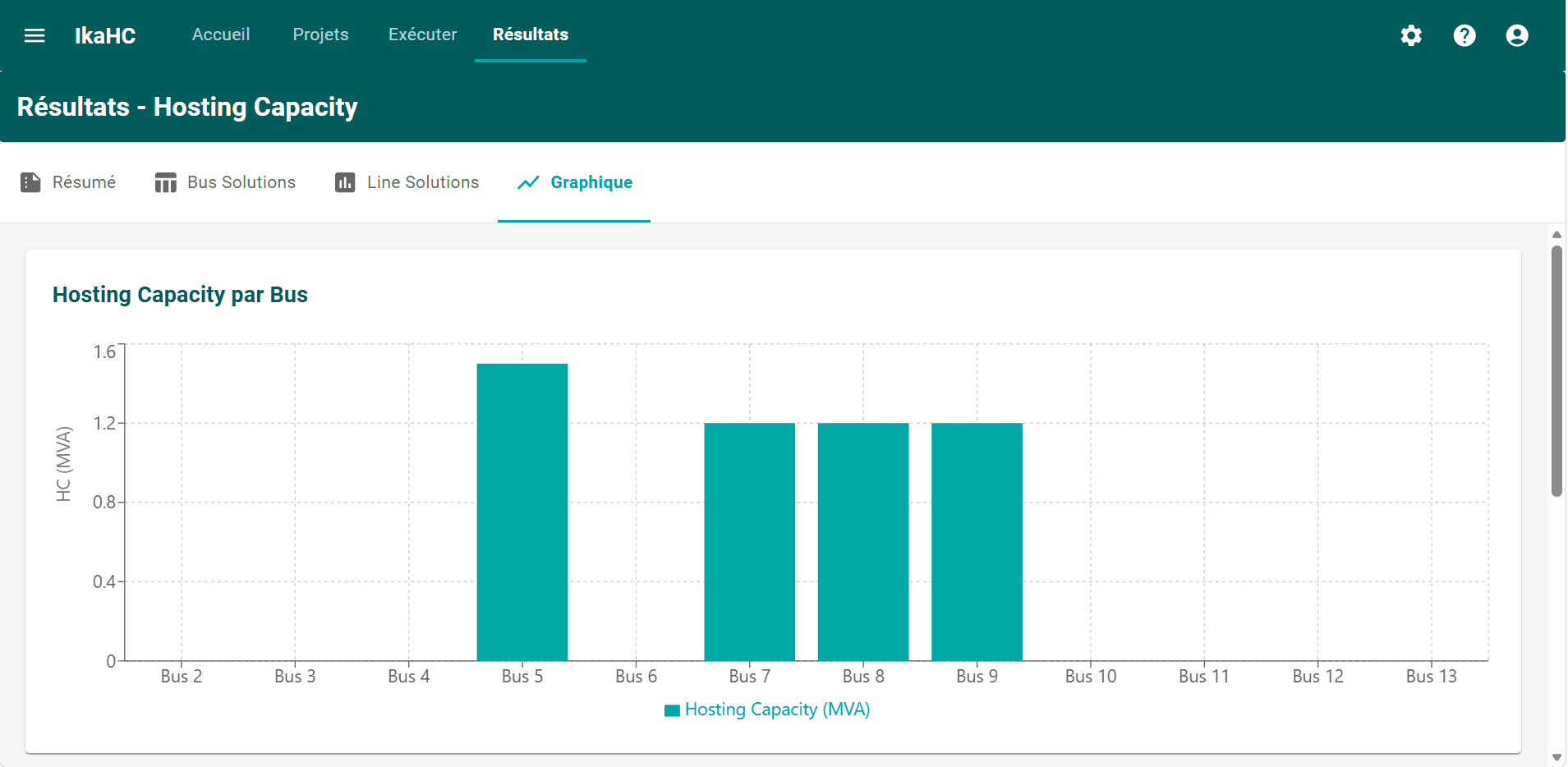Click the Bus 9 bar in chart
Screen dimensions: 1568x767
tap(977, 542)
